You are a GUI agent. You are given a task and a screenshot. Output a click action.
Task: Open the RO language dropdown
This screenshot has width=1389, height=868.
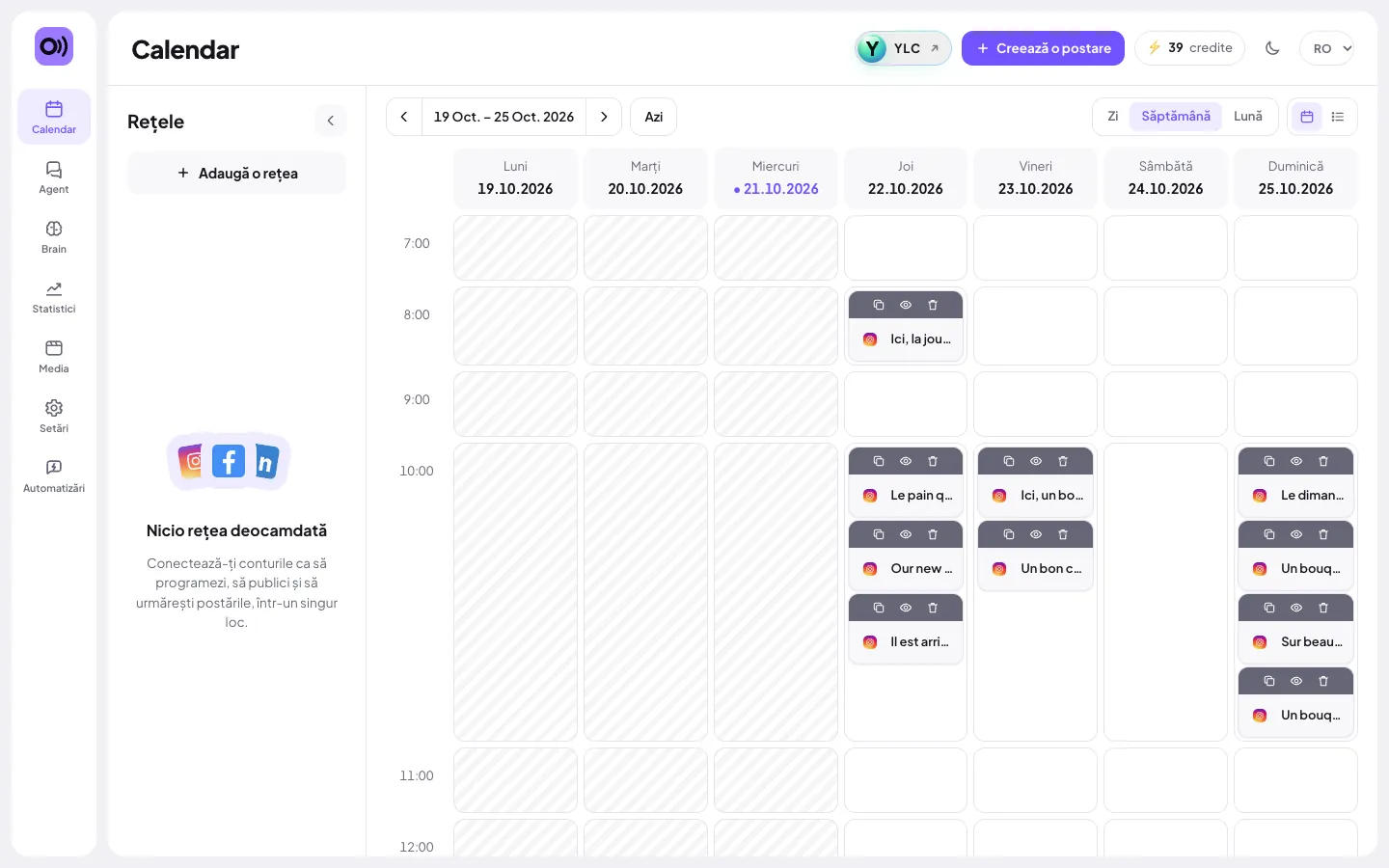(1327, 48)
